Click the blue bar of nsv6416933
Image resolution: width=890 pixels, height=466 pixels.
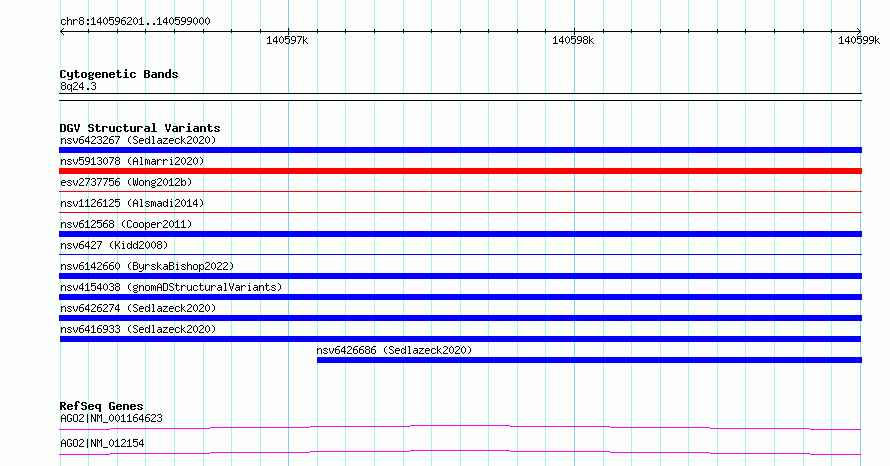click(460, 339)
